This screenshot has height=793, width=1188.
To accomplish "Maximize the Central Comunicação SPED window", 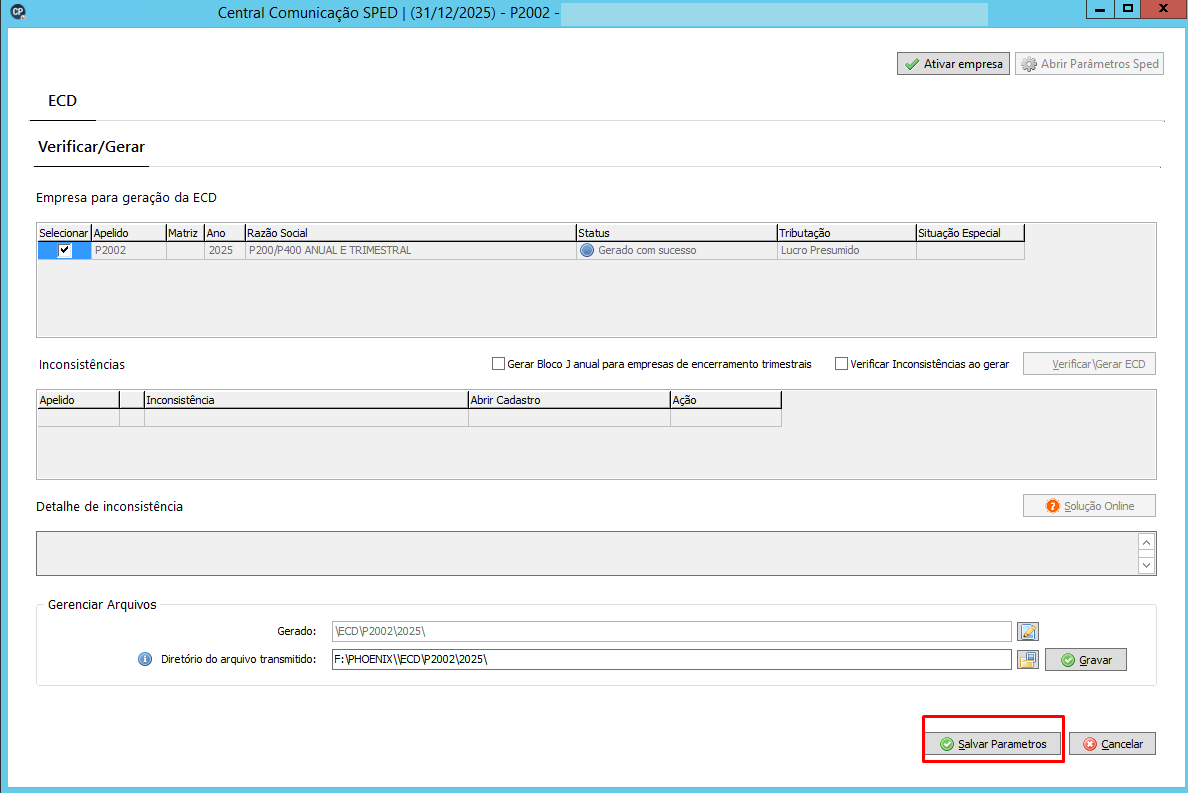I will pyautogui.click(x=1128, y=9).
